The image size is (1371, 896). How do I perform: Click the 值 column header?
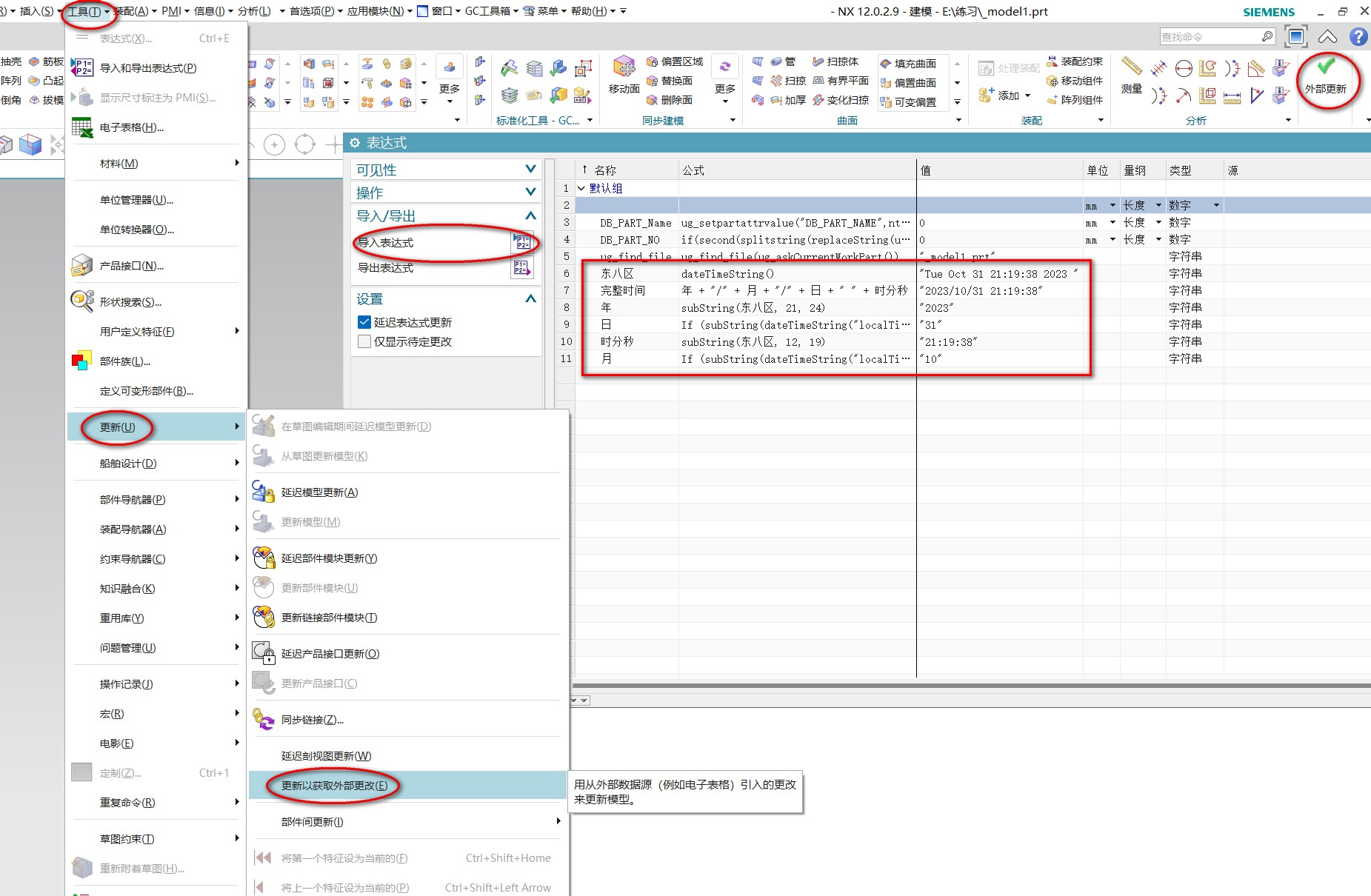coord(1000,170)
